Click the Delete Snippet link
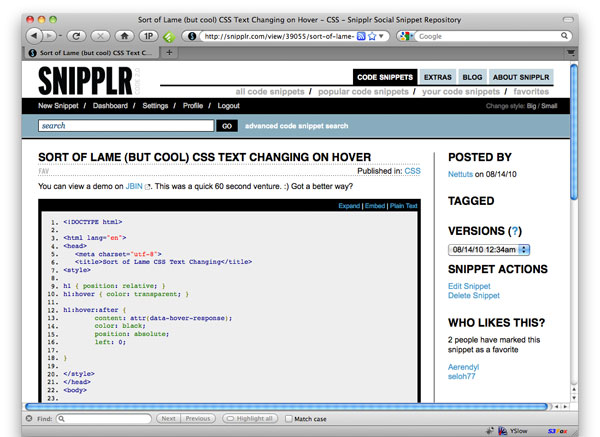600x437 pixels. click(x=474, y=295)
